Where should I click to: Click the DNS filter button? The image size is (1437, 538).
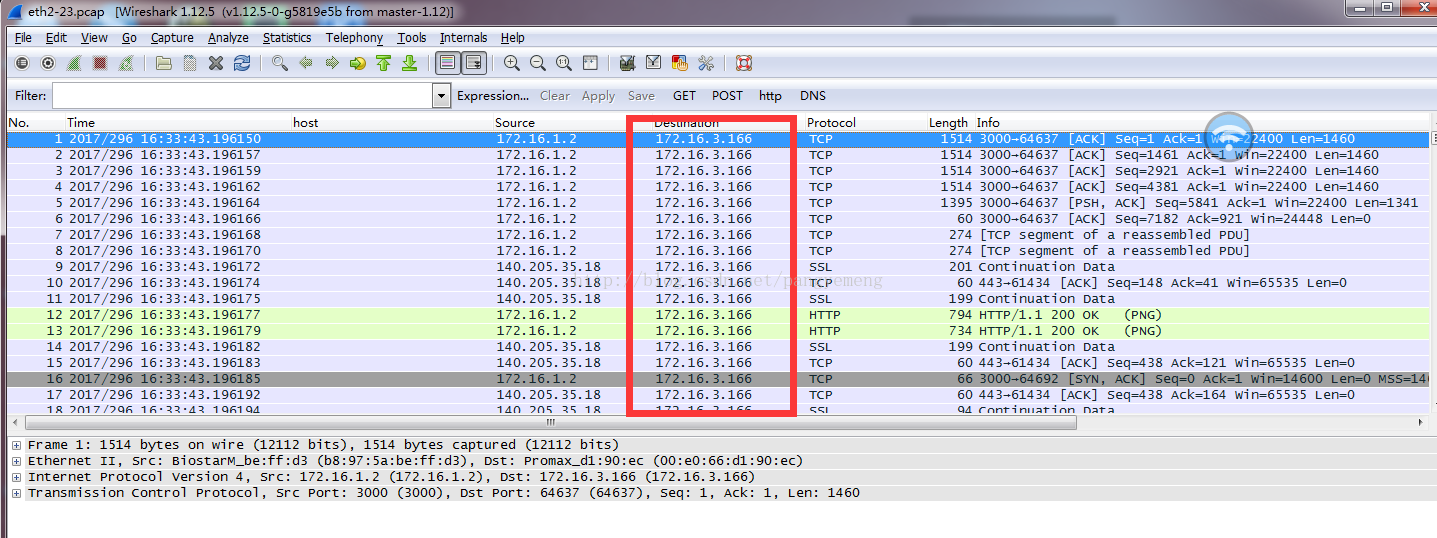pyautogui.click(x=813, y=96)
